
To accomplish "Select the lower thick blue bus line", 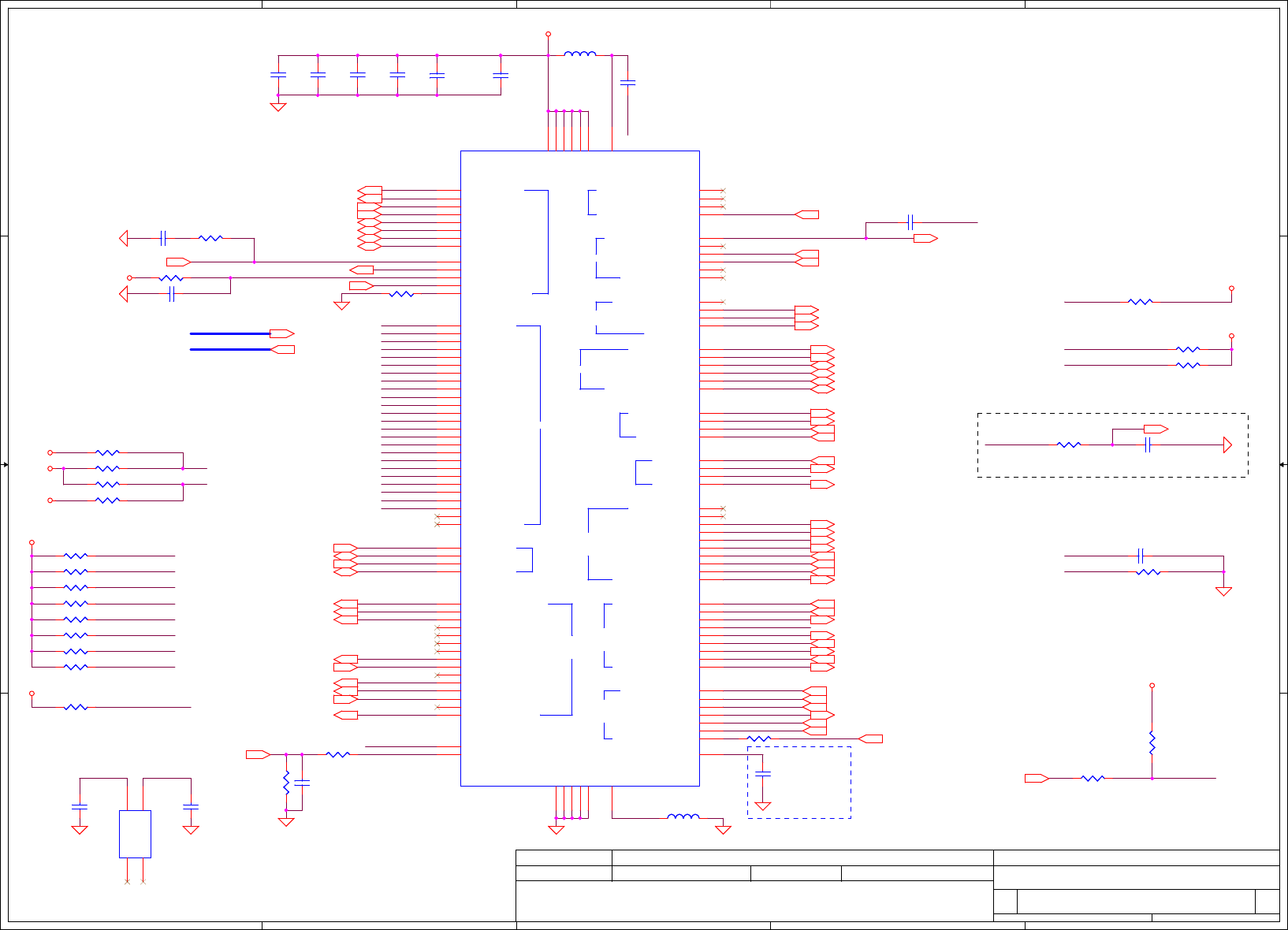I will pos(230,349).
